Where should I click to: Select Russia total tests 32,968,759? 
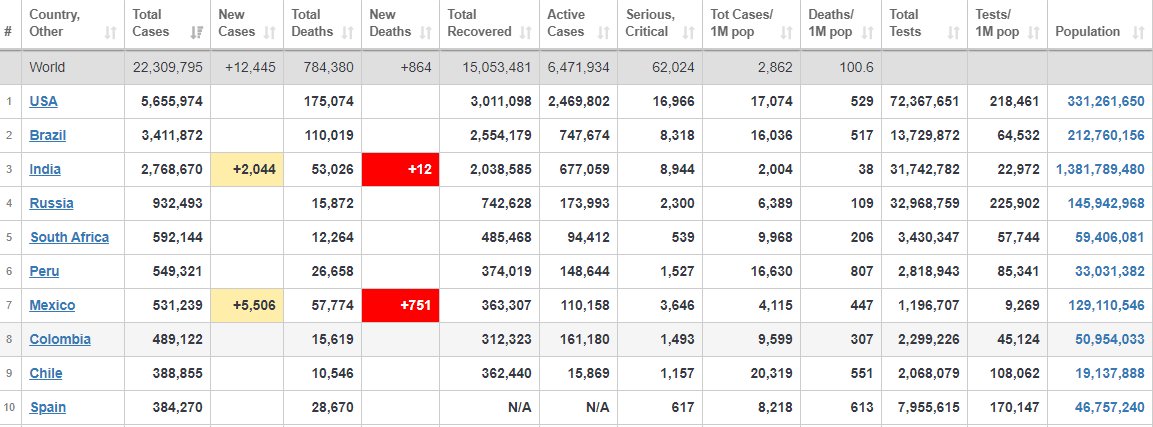(x=924, y=204)
